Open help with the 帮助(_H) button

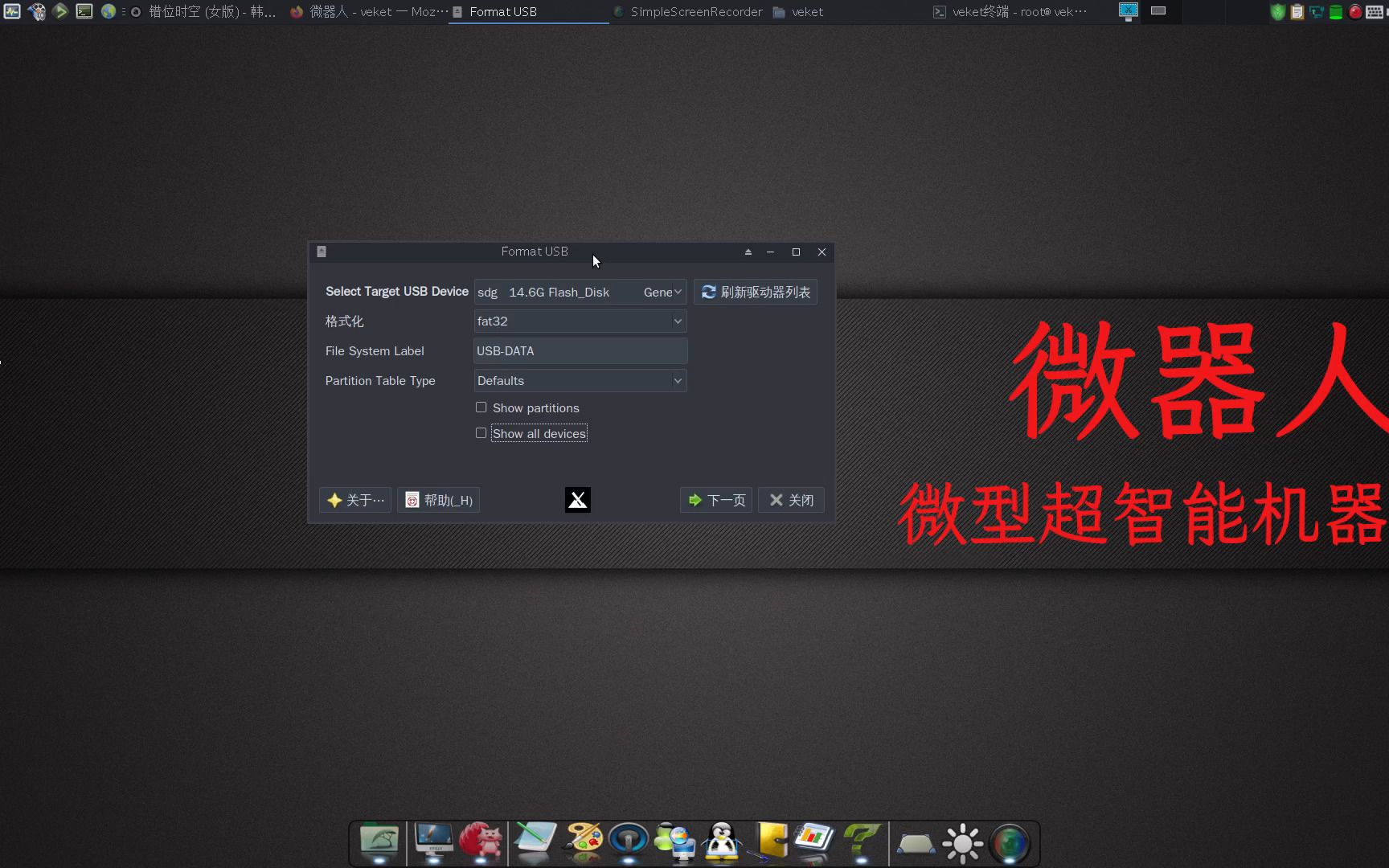(x=439, y=500)
